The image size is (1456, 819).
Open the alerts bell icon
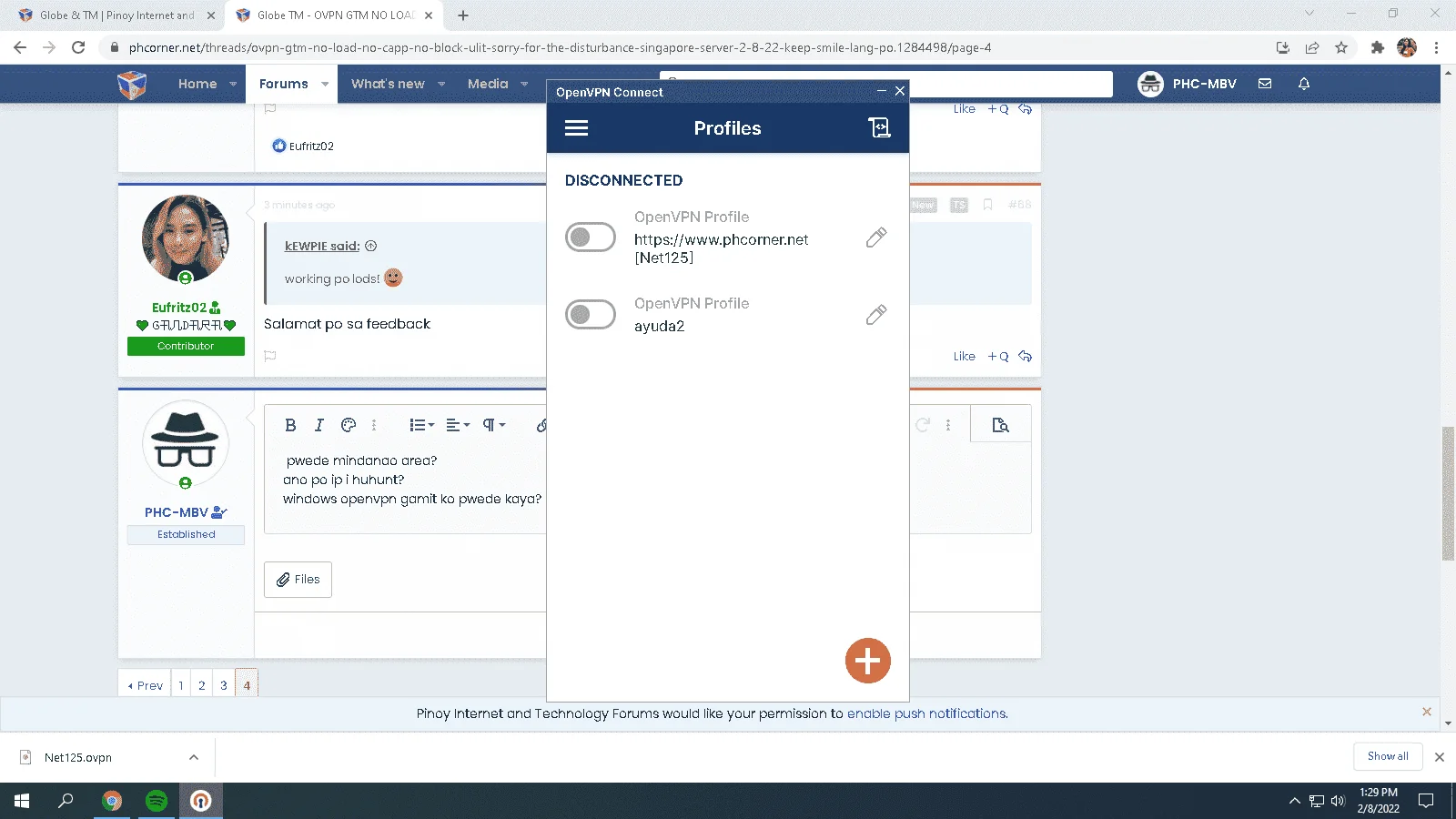pyautogui.click(x=1304, y=84)
